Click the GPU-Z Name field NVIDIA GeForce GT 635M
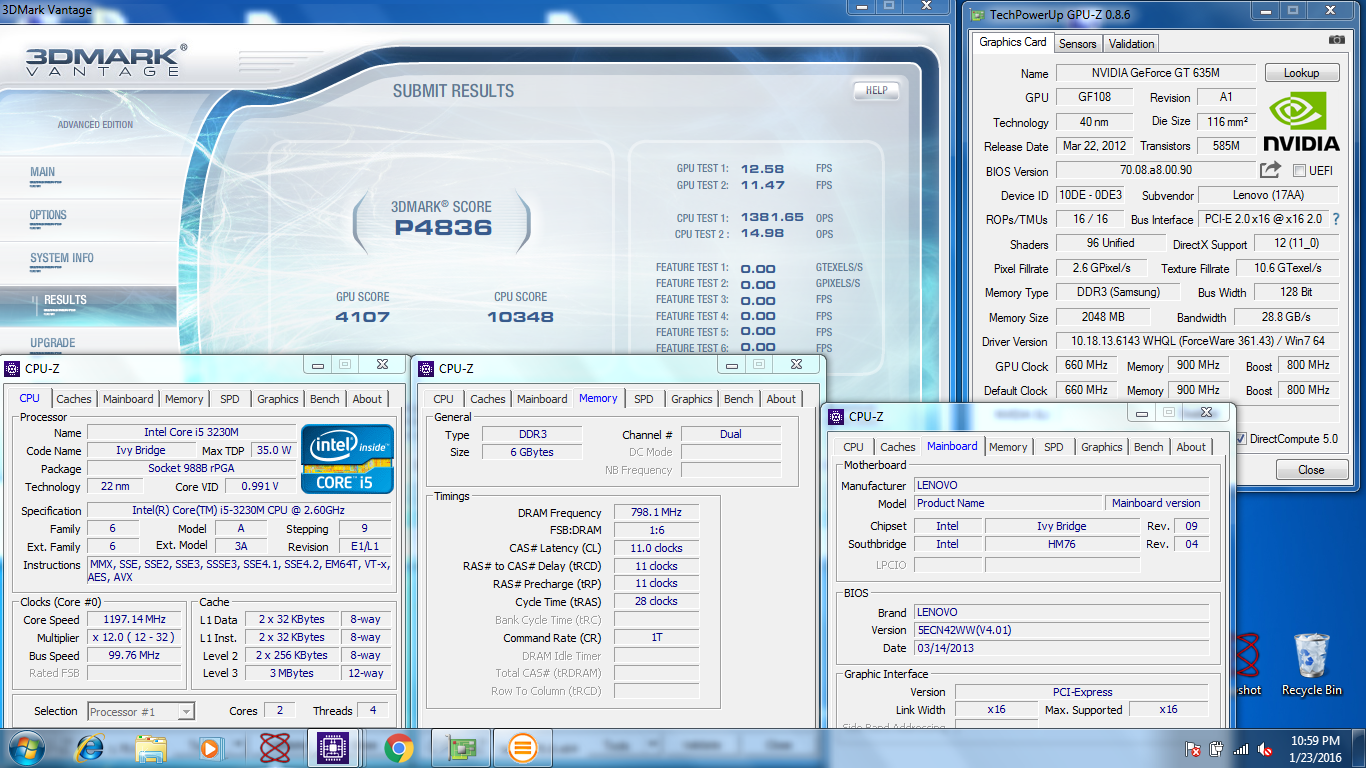This screenshot has width=1366, height=768. coord(1156,73)
